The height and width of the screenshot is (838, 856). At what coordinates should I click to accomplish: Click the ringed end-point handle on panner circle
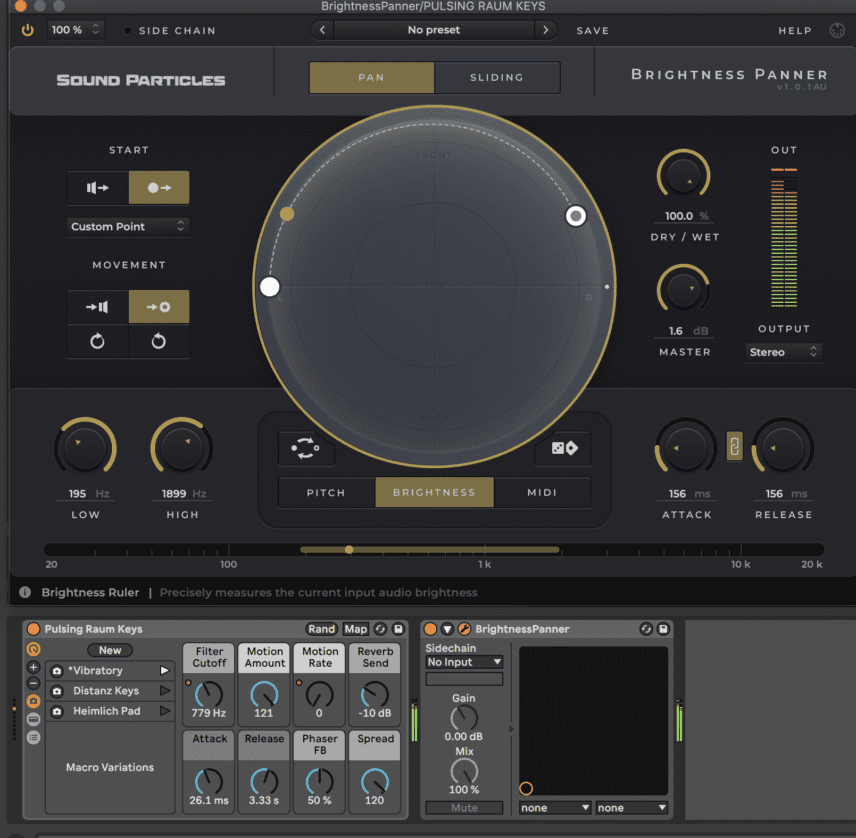coord(575,216)
